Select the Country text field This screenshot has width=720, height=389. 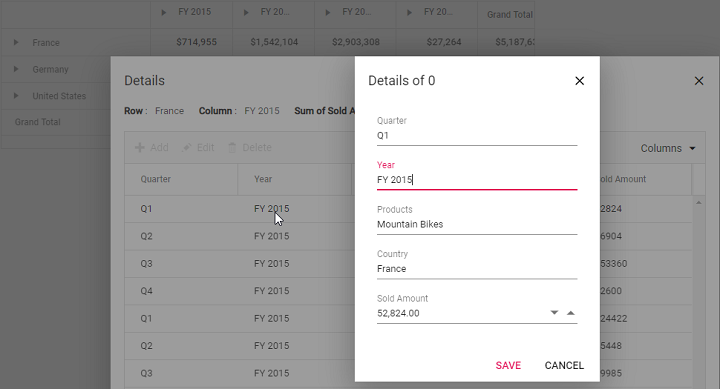[x=477, y=269]
